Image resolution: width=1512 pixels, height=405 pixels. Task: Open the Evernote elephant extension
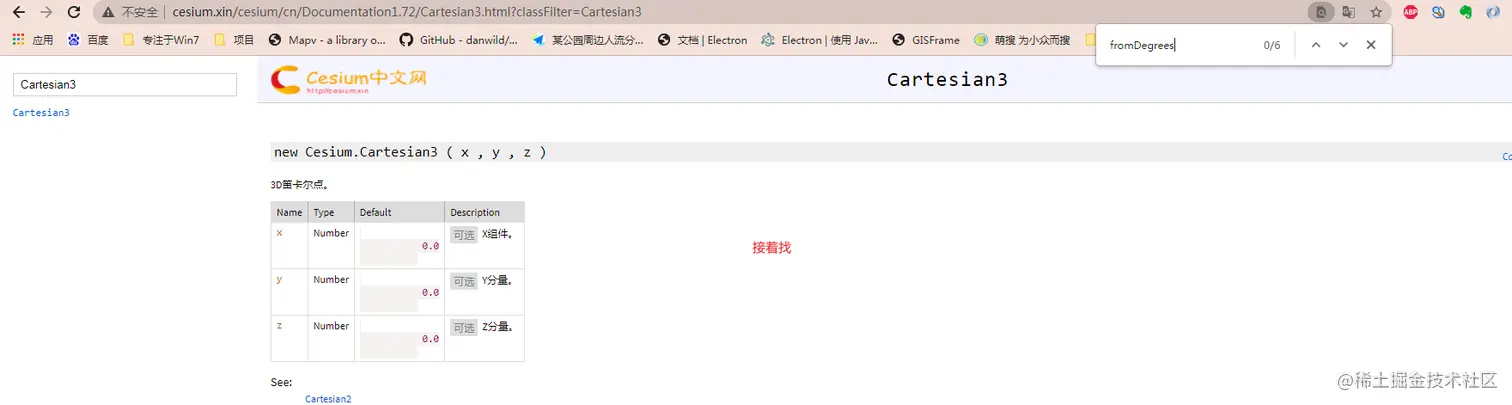pos(1466,12)
